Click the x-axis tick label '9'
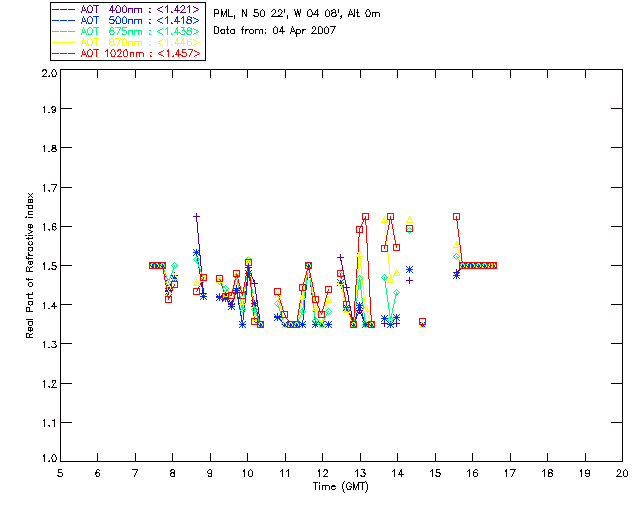This screenshot has width=640, height=512. click(210, 473)
